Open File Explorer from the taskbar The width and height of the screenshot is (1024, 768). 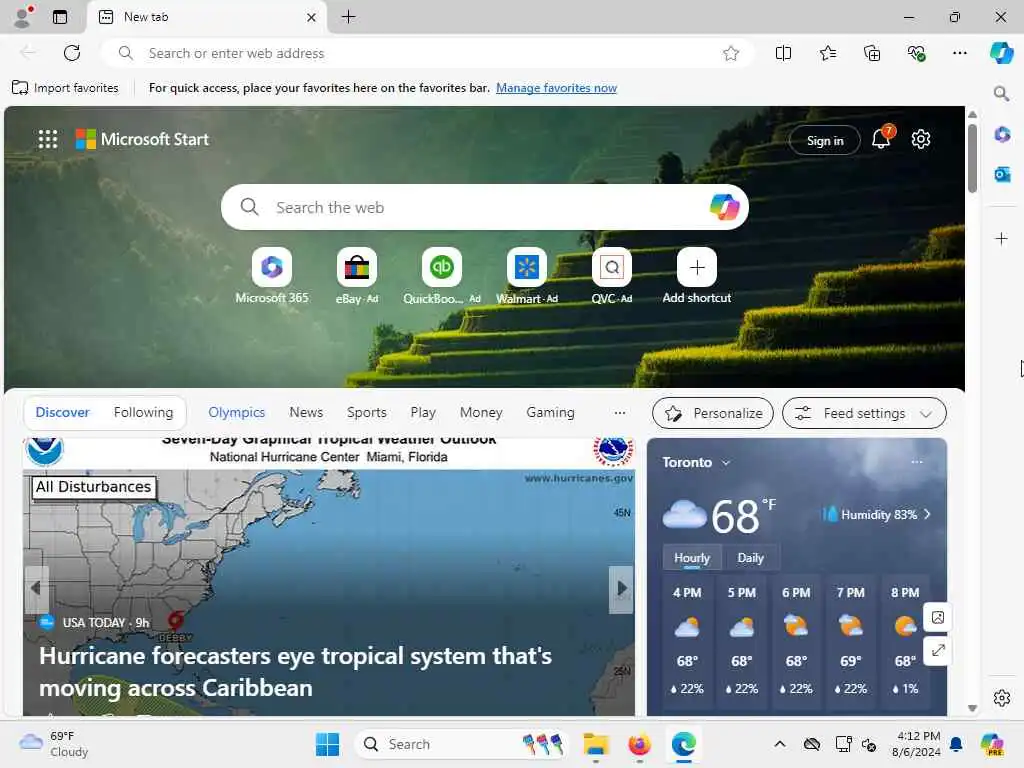point(596,744)
